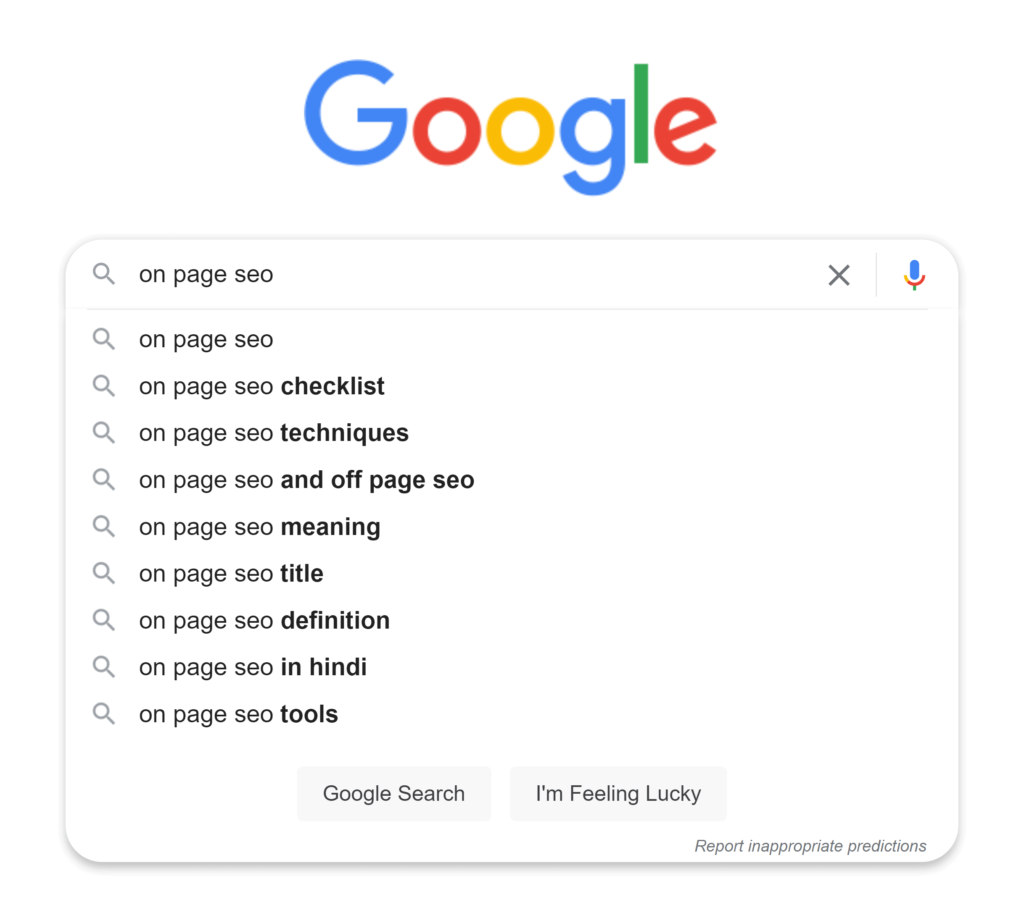Click magnifier icon in the search box
This screenshot has width=1024, height=923.
click(104, 274)
